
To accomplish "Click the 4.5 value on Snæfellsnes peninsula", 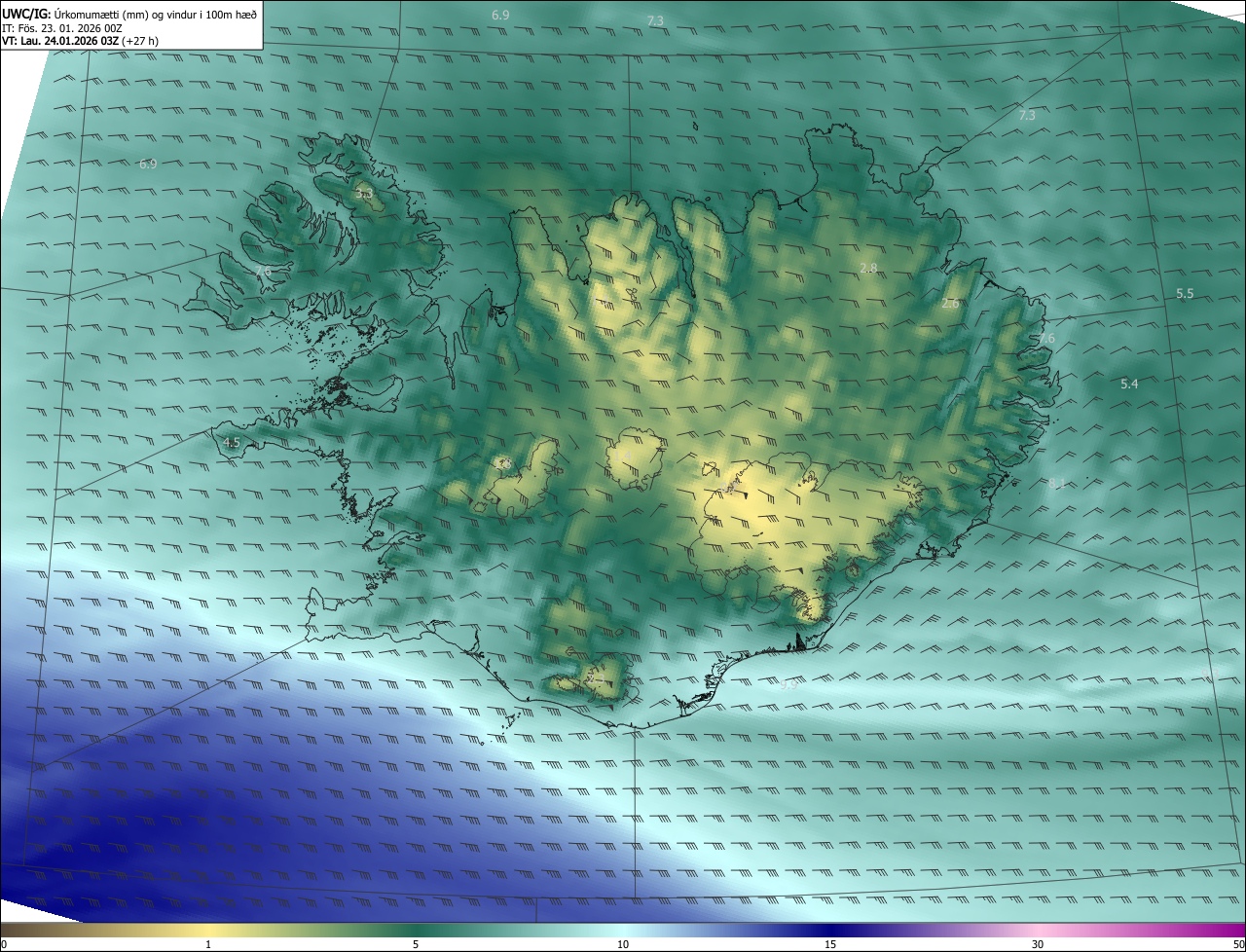I will (232, 442).
